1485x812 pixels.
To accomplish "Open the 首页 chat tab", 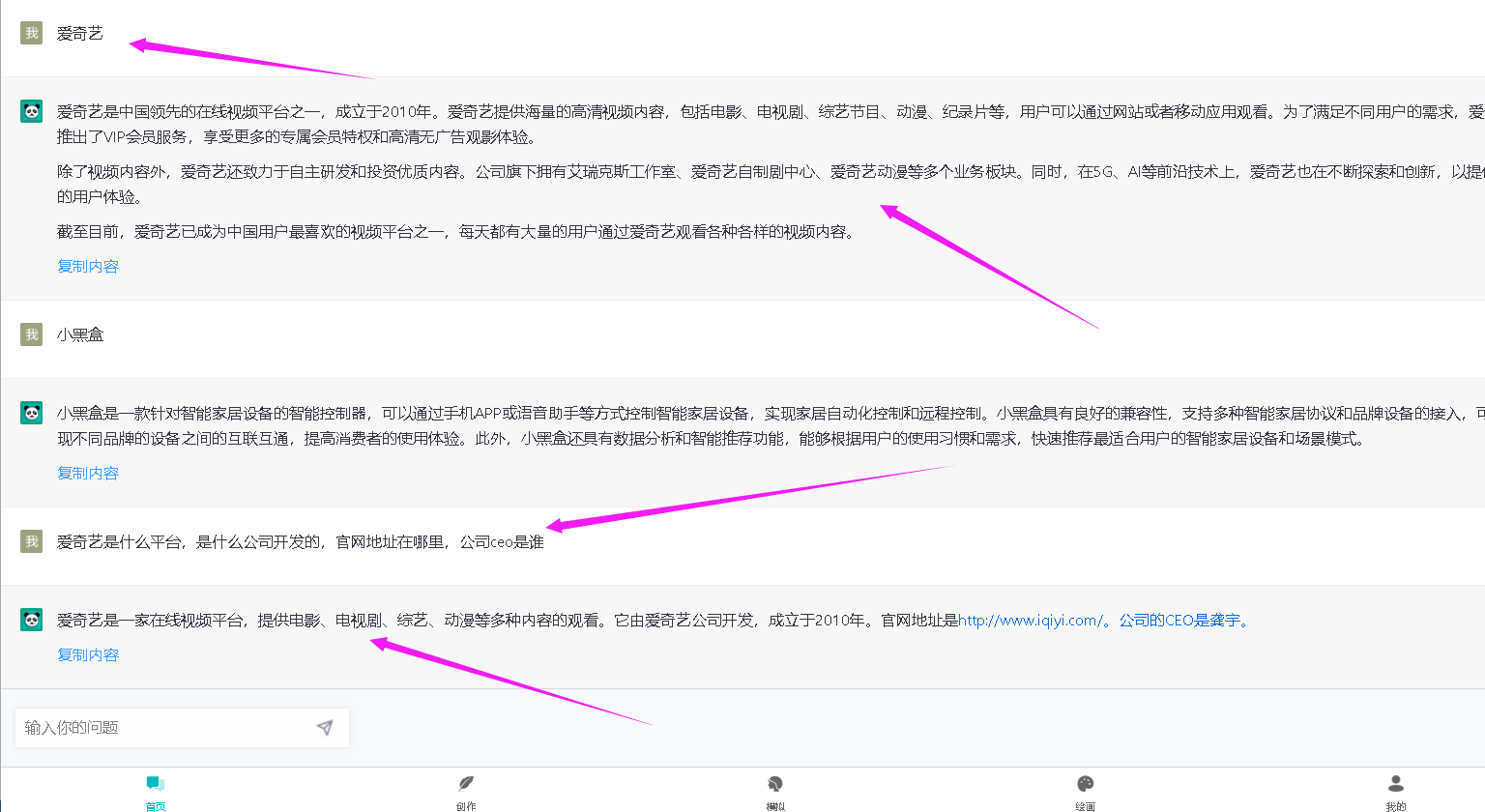I will tap(156, 792).
